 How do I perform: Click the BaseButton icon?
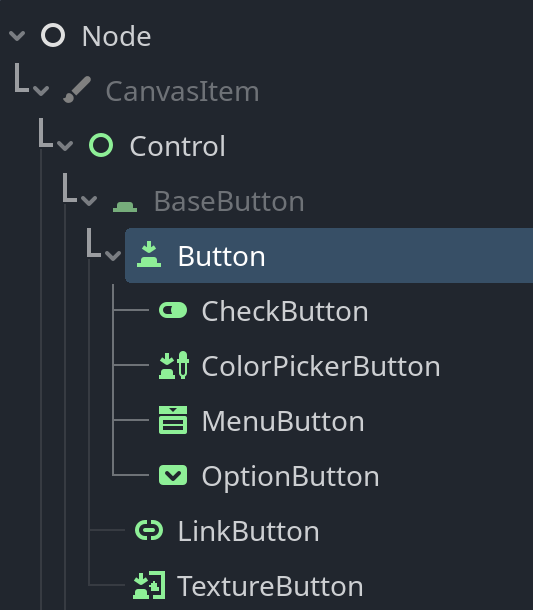click(x=125, y=207)
